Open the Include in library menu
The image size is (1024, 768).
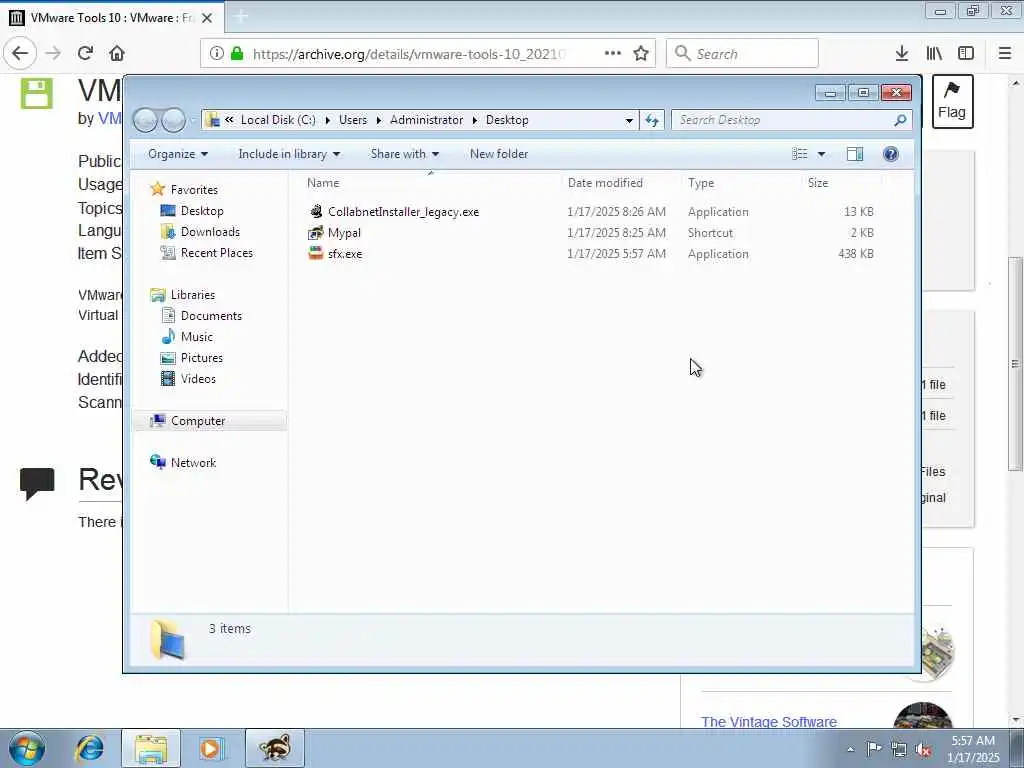point(289,154)
